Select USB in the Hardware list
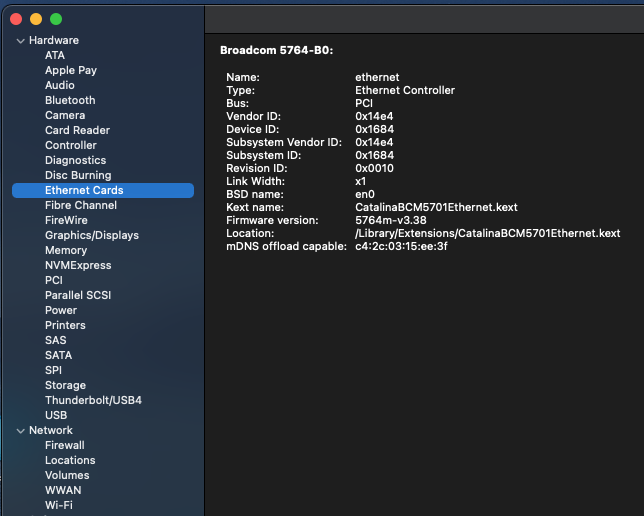This screenshot has height=516, width=644. 56,415
